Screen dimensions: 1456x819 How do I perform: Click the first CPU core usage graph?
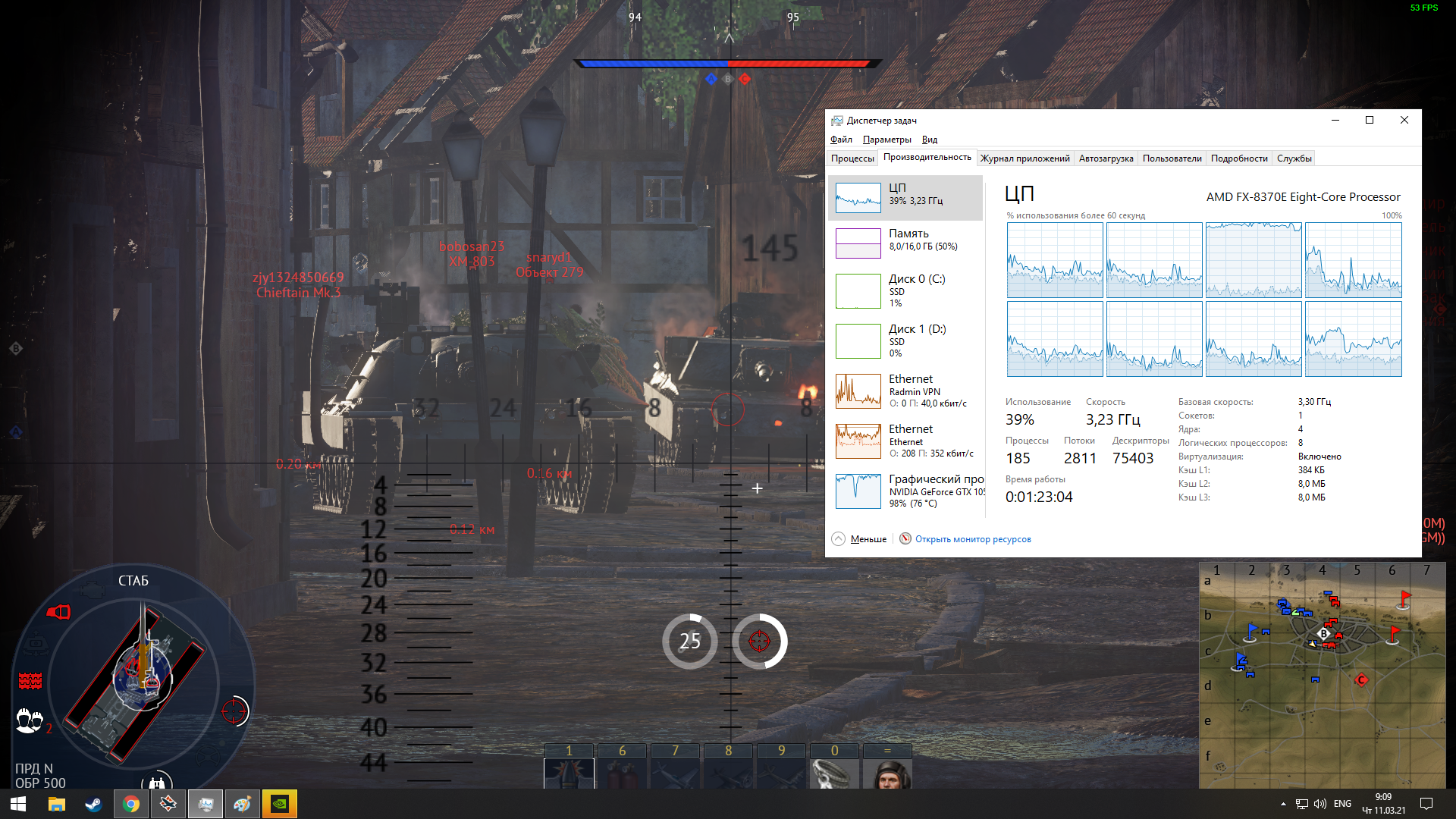point(1055,260)
